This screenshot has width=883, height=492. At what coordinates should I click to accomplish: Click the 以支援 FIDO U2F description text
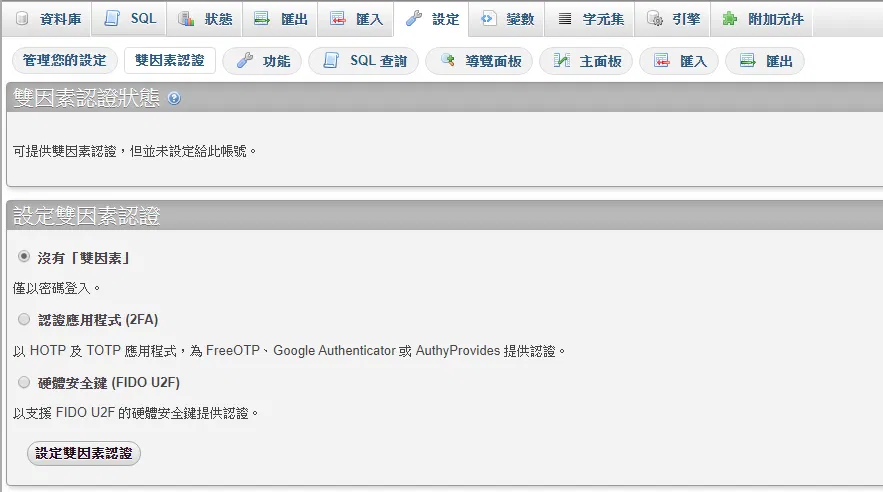[x=136, y=413]
